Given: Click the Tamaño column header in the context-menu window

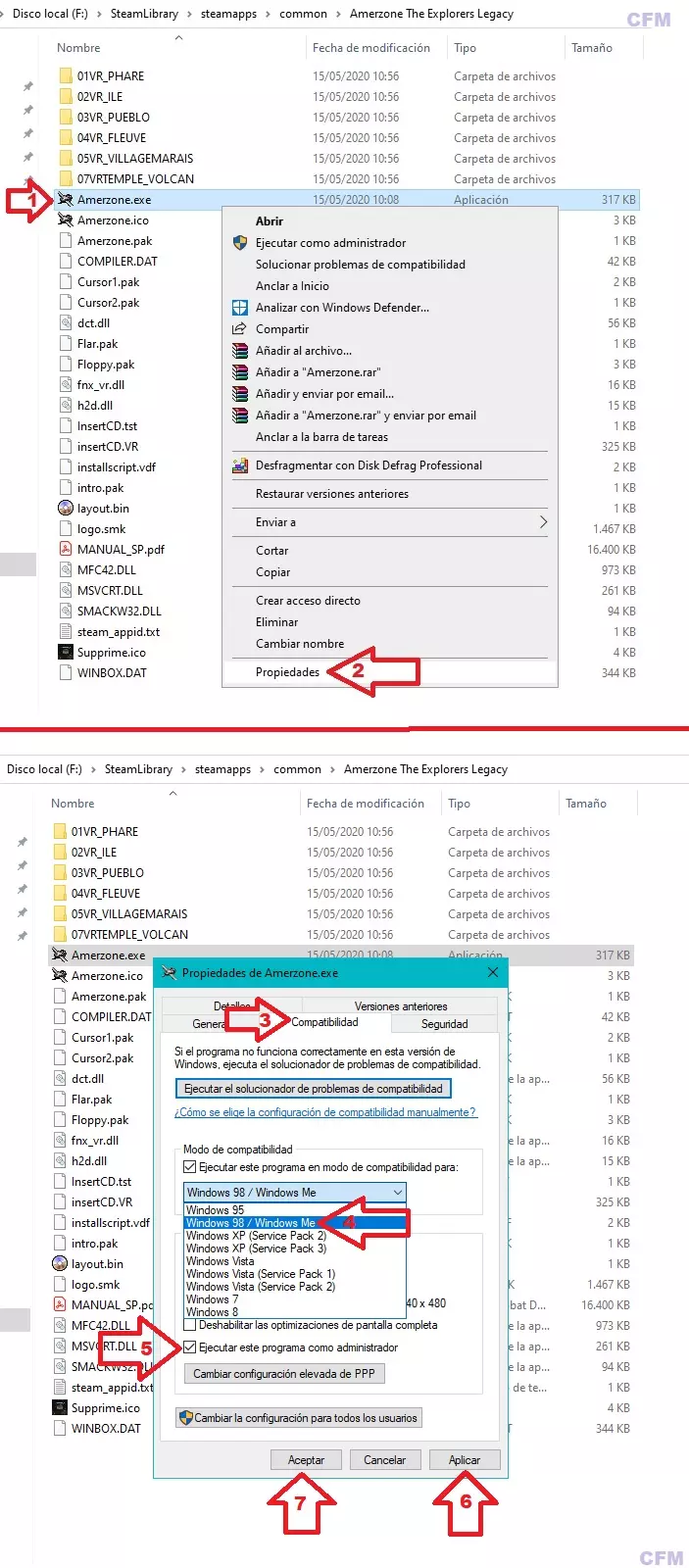Looking at the screenshot, I should tap(592, 47).
